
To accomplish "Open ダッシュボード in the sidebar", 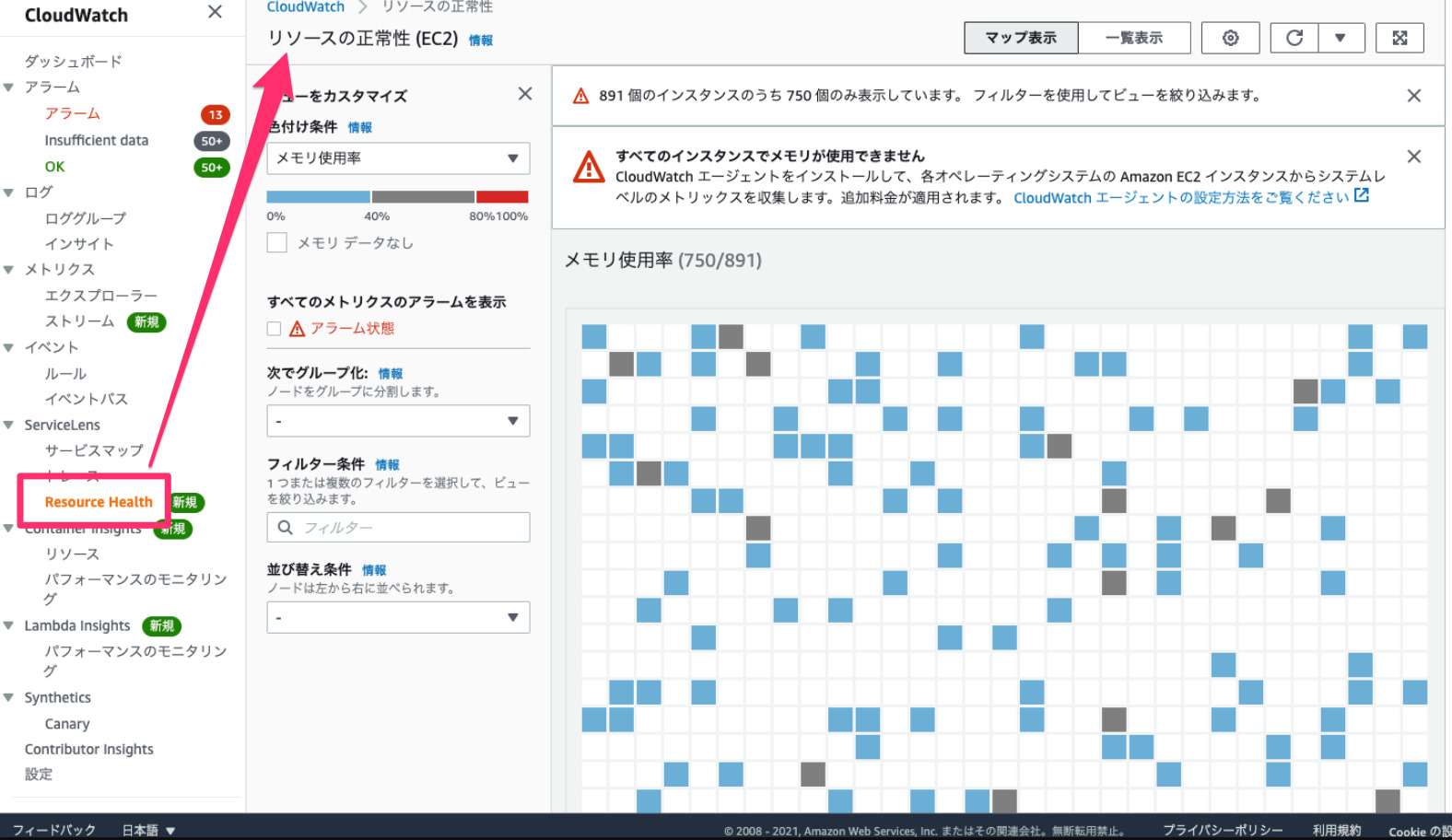I will 73,61.
